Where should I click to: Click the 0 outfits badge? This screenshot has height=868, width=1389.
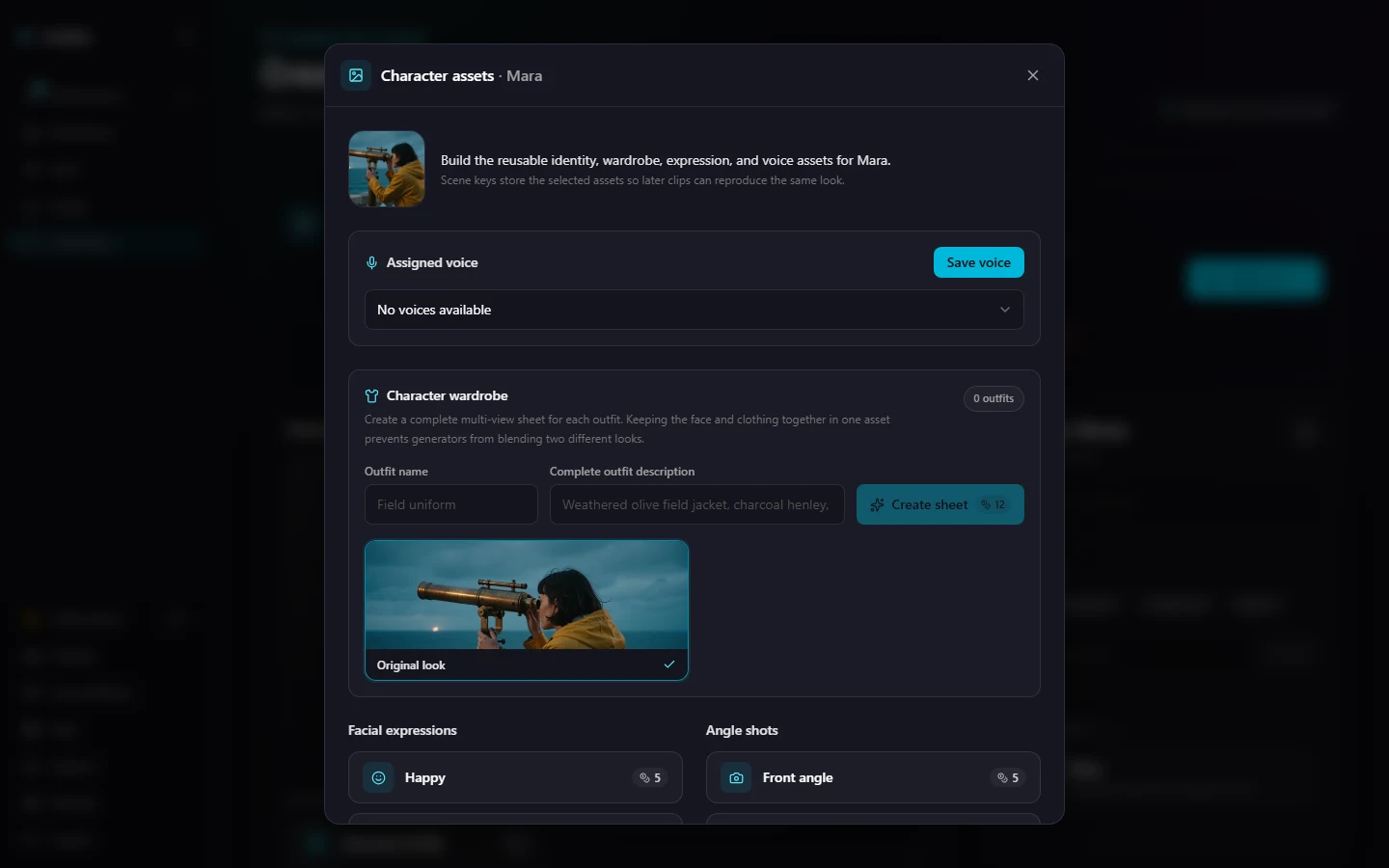[994, 398]
